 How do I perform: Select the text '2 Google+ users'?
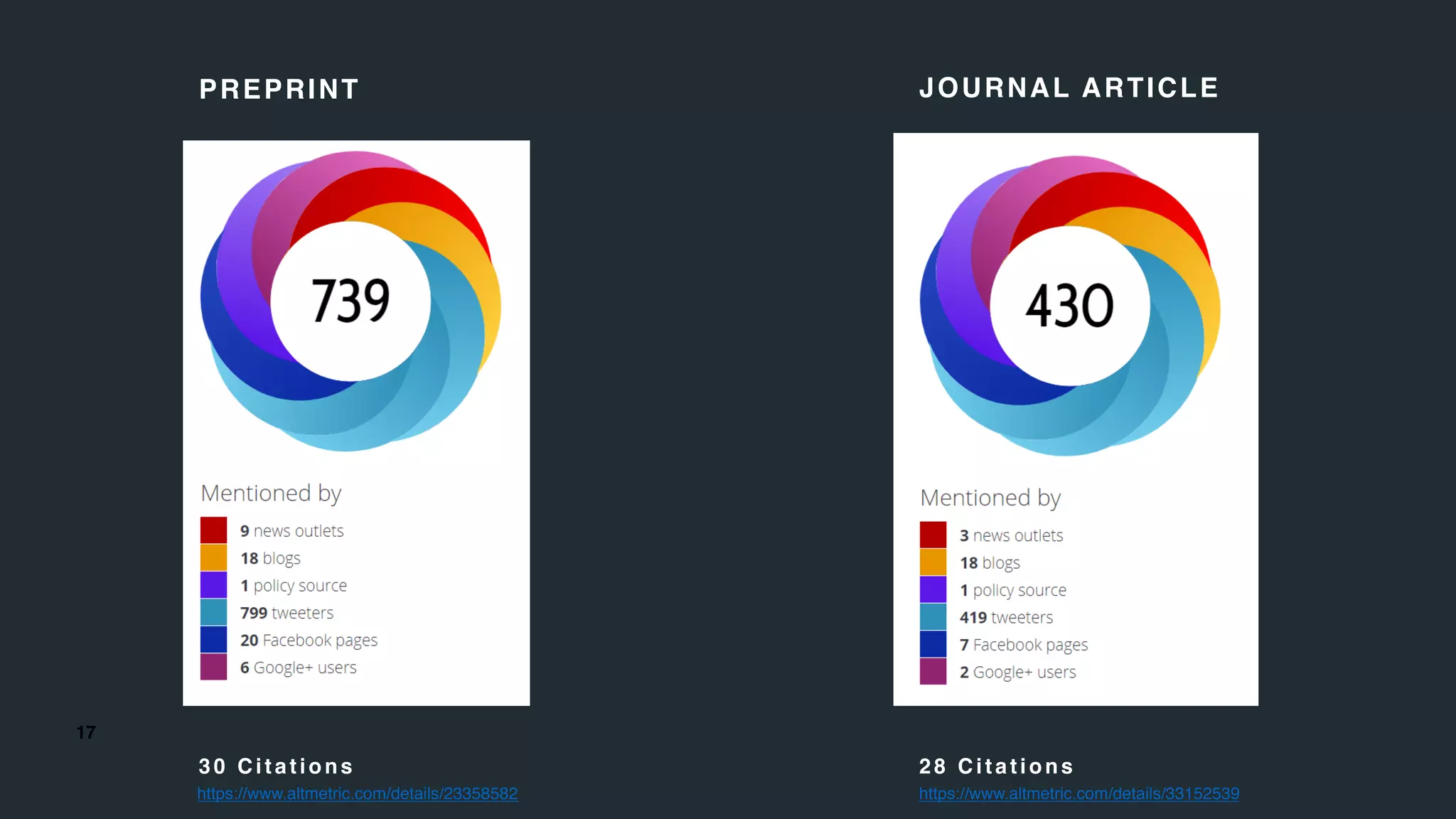pyautogui.click(x=1017, y=672)
